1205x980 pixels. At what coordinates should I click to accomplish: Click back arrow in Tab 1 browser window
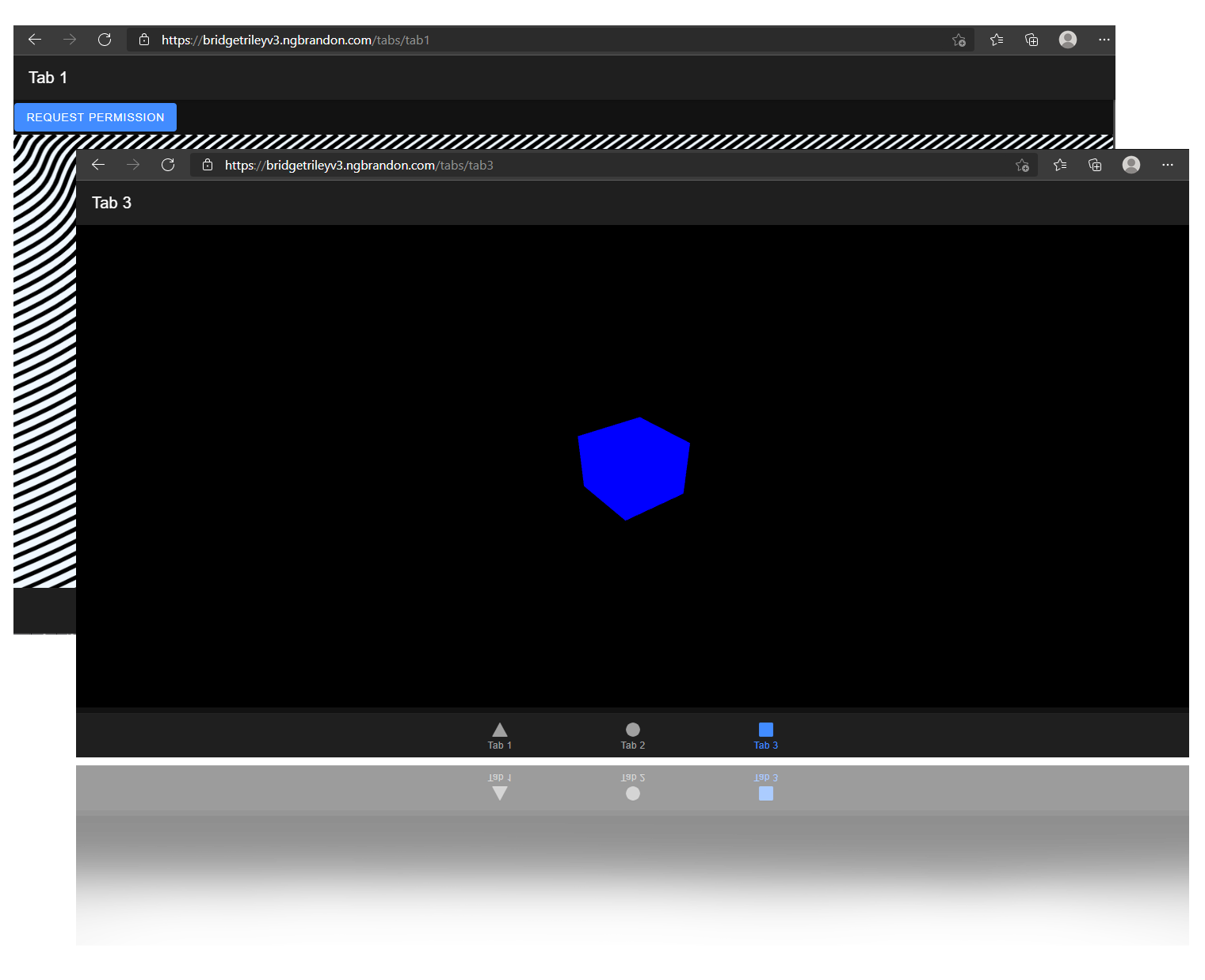coord(35,40)
